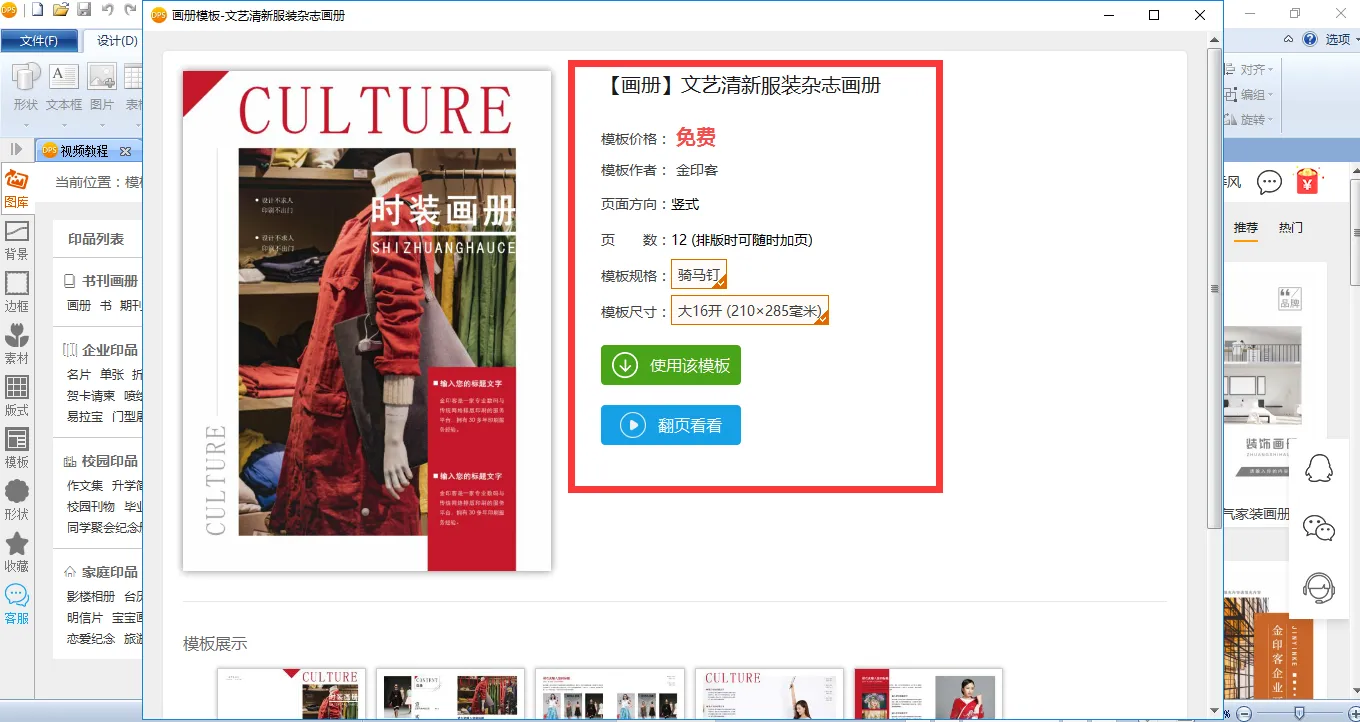Open the 恋爱纪念 category link
This screenshot has width=1360, height=722.
click(x=91, y=638)
